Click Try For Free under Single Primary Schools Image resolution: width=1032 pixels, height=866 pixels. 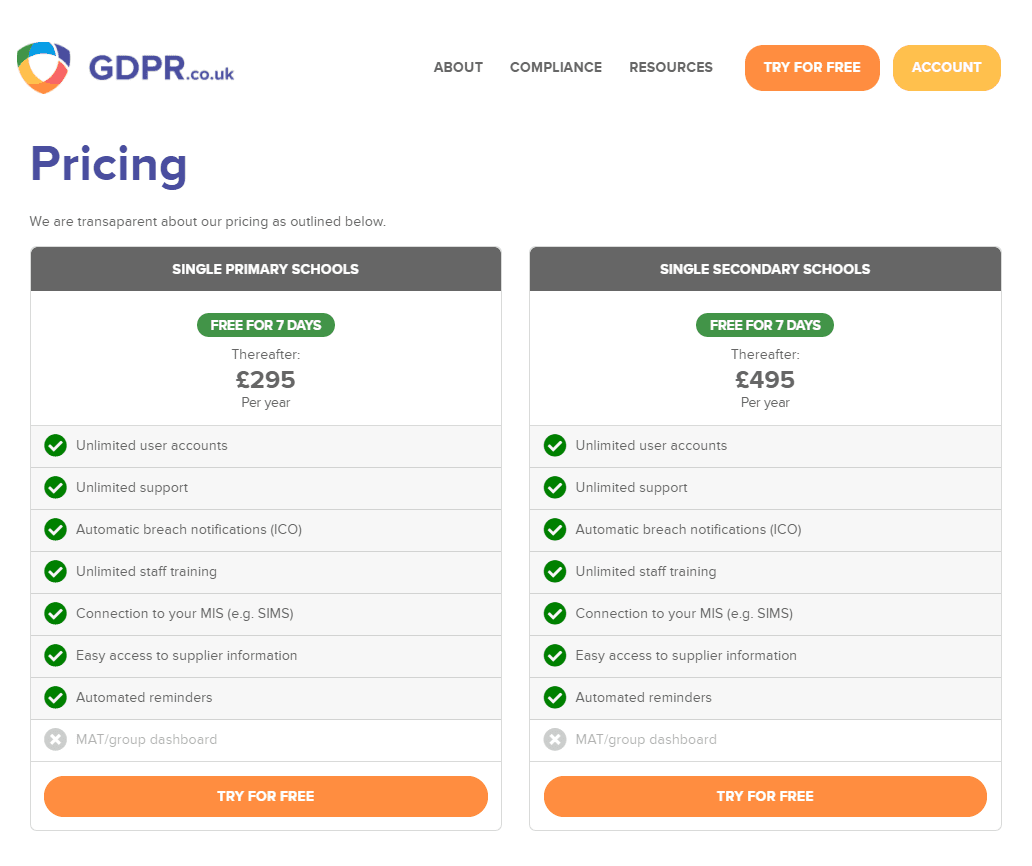point(266,796)
